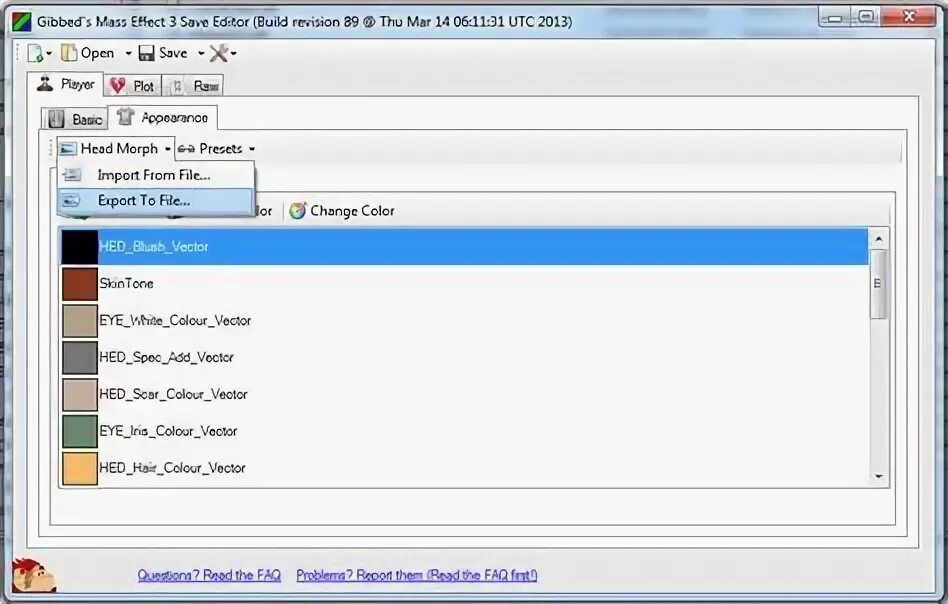This screenshot has height=604, width=948.
Task: Click the list scrollbar up arrow
Action: click(x=878, y=239)
